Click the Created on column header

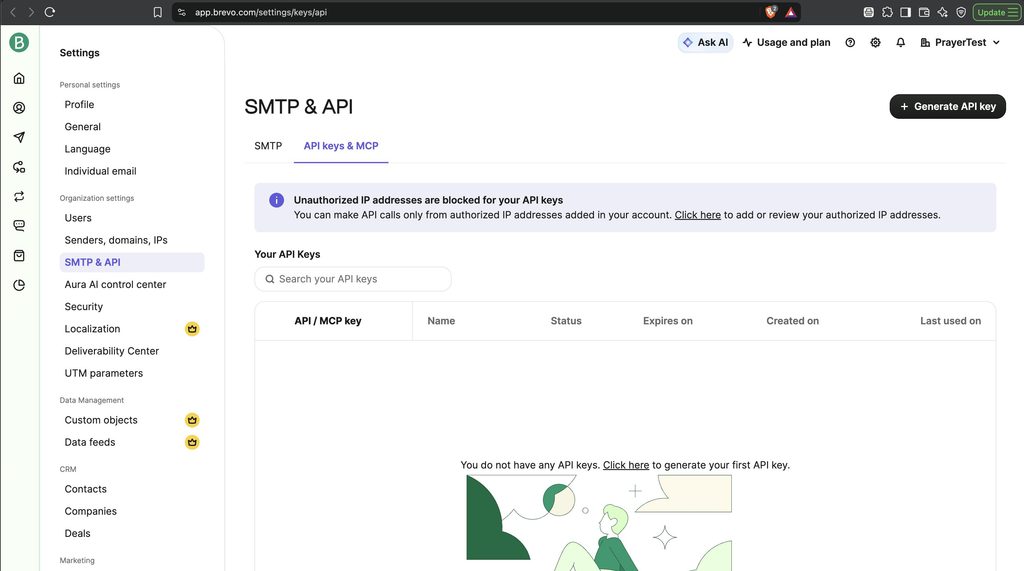click(792, 321)
